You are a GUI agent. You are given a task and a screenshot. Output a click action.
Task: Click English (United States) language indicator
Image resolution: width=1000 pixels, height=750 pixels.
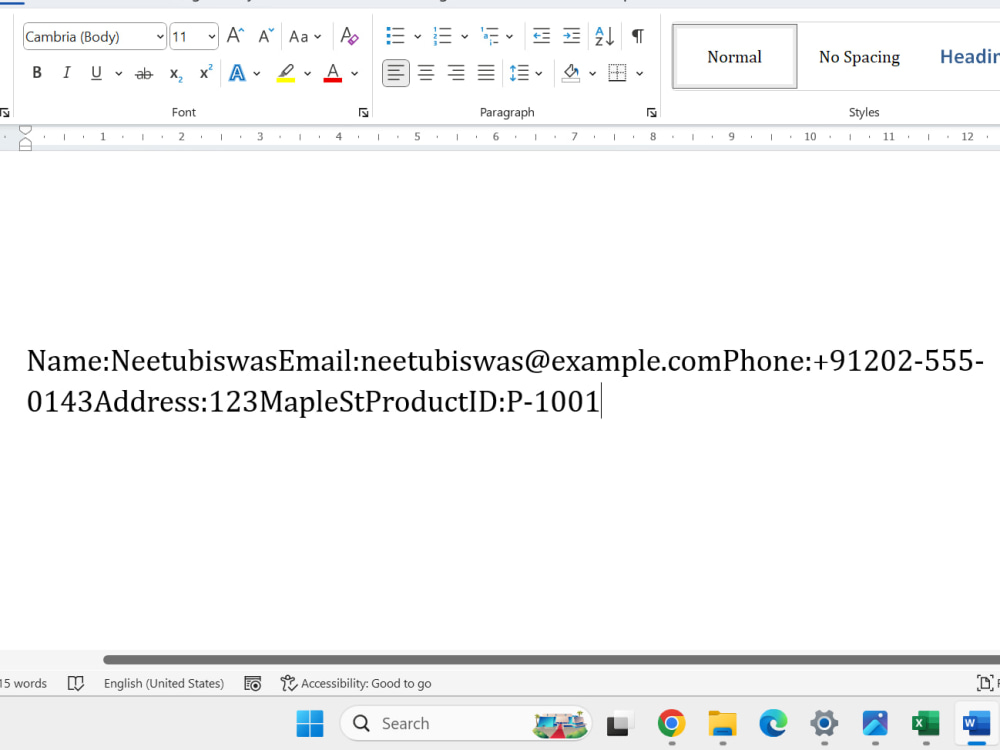(x=164, y=684)
